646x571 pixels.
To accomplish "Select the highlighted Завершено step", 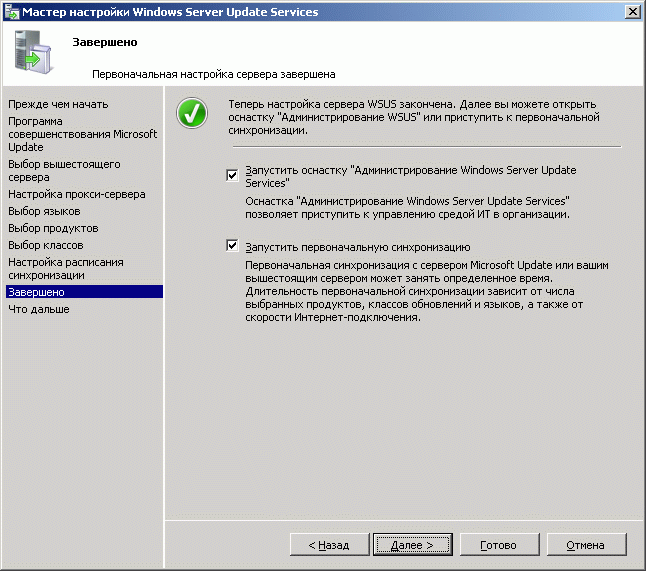I will [x=84, y=292].
